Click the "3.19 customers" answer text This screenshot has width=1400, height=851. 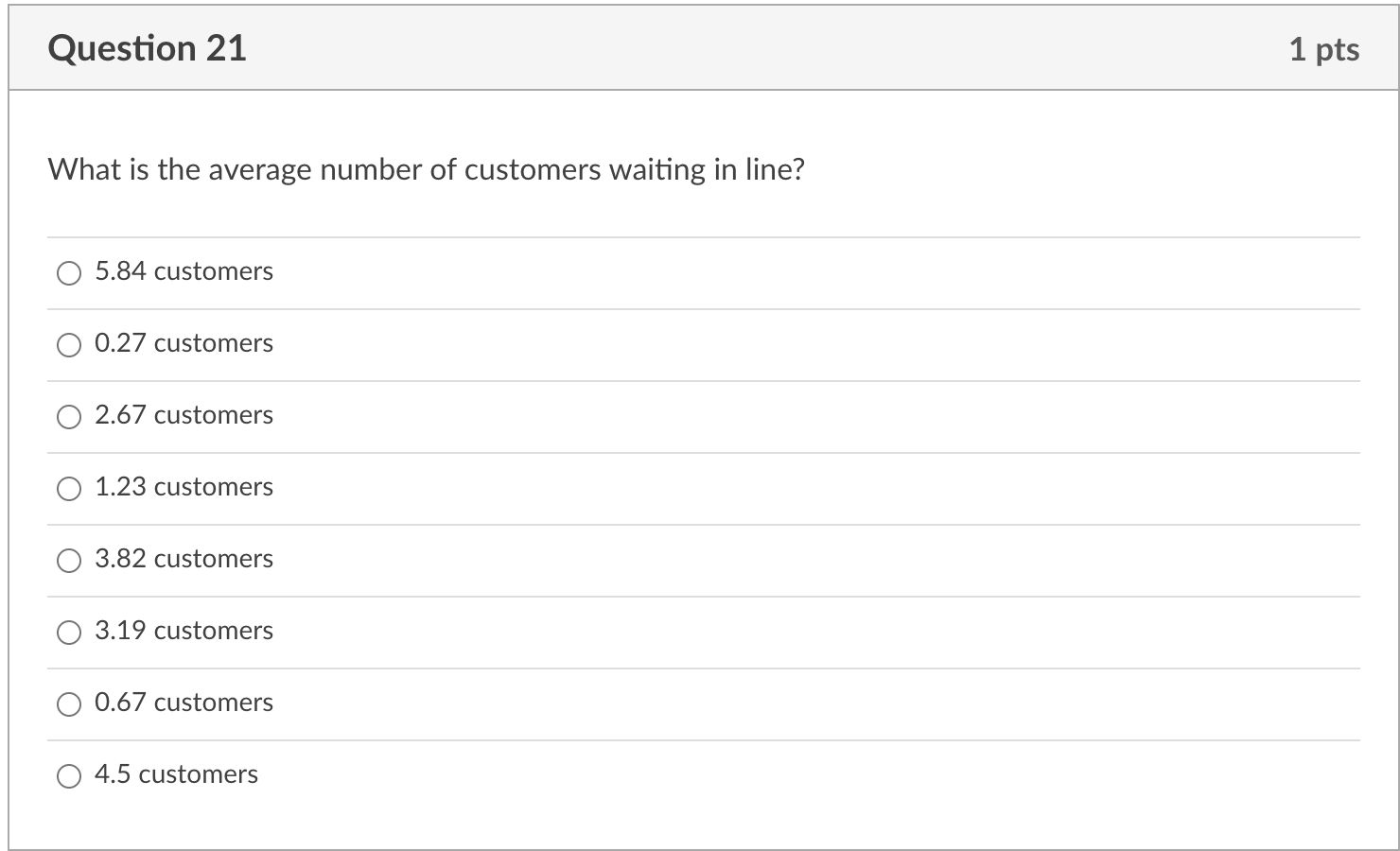tap(184, 631)
